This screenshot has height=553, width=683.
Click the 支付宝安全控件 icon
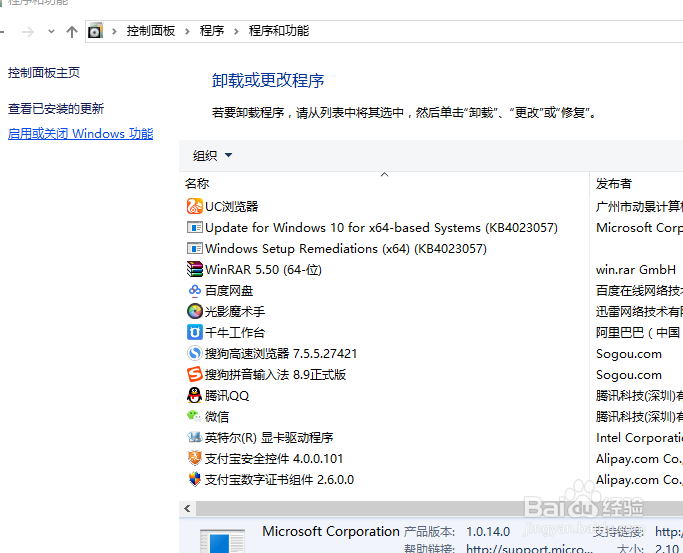point(195,458)
